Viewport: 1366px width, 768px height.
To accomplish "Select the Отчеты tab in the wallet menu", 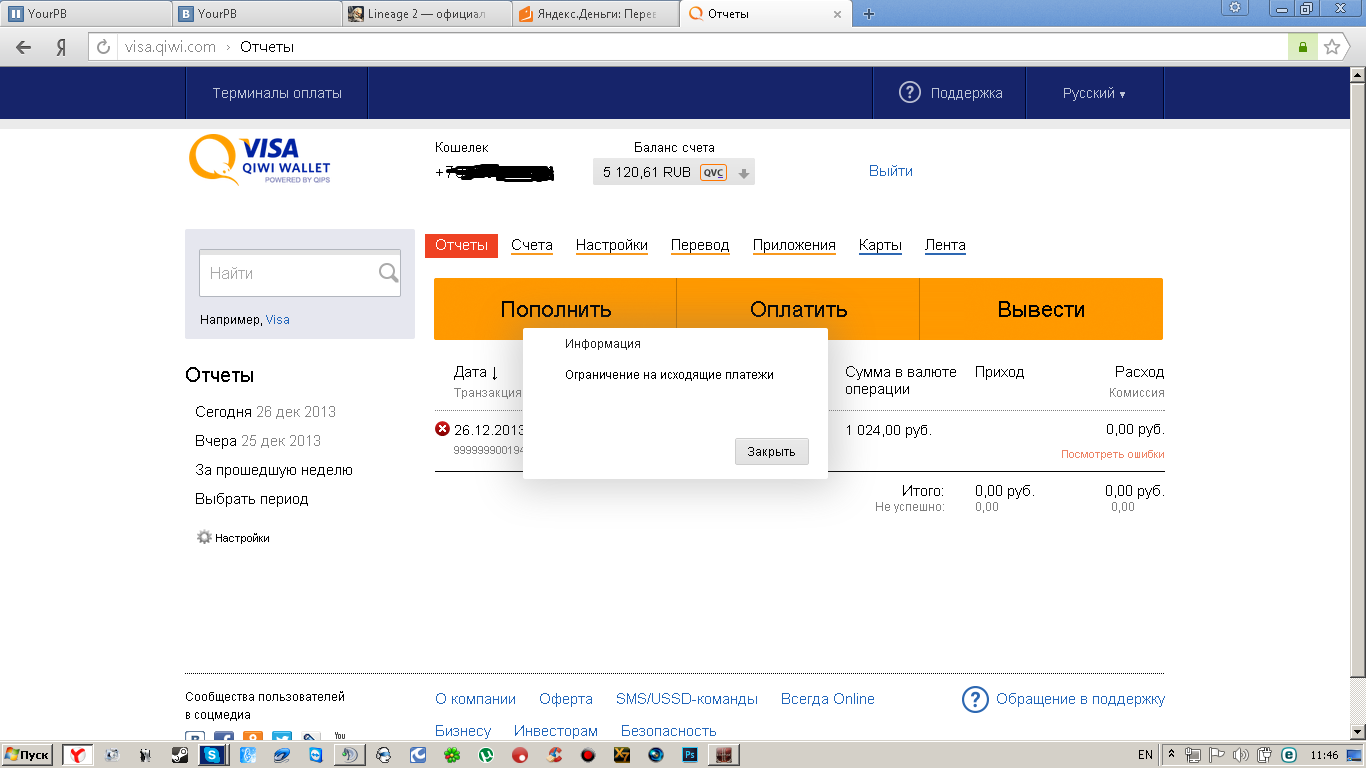I will pyautogui.click(x=461, y=245).
